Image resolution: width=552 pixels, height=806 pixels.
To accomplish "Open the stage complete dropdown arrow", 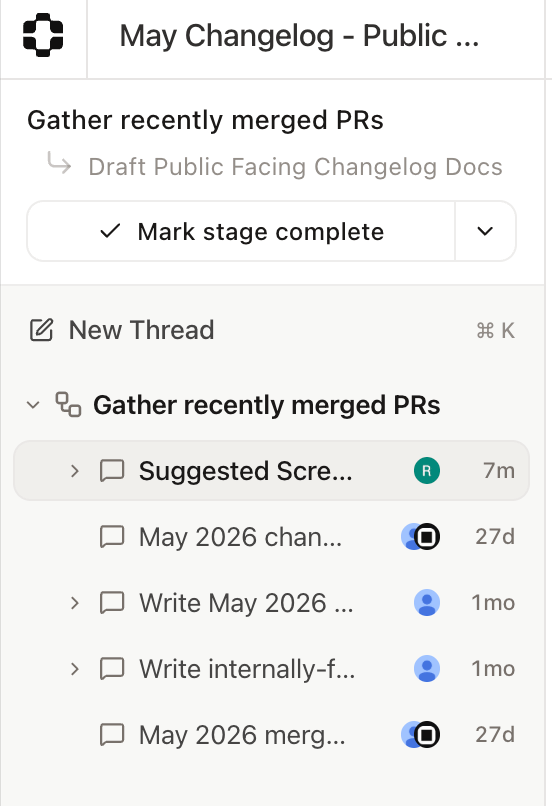I will [x=485, y=231].
